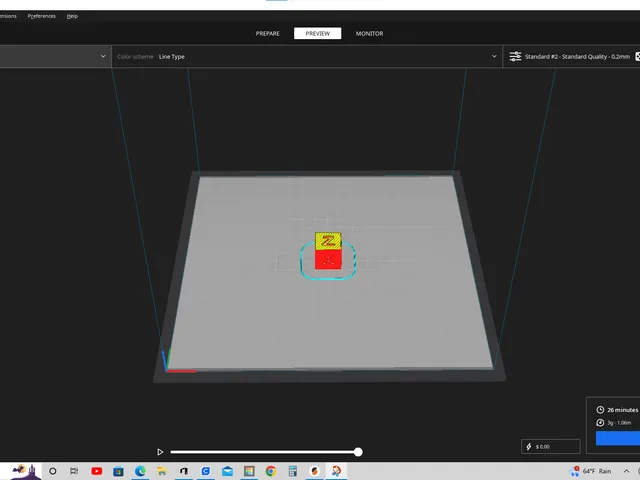Open the Preferences menu
The height and width of the screenshot is (480, 640).
click(x=42, y=16)
